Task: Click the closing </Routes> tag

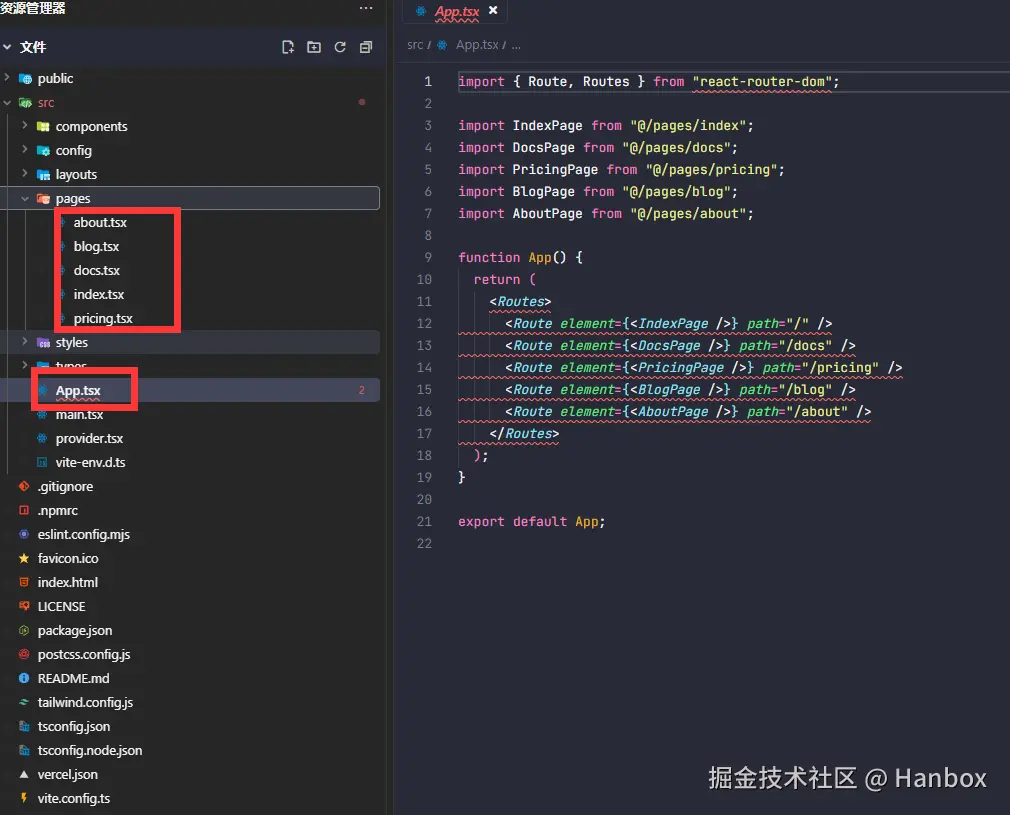Action: tap(524, 434)
